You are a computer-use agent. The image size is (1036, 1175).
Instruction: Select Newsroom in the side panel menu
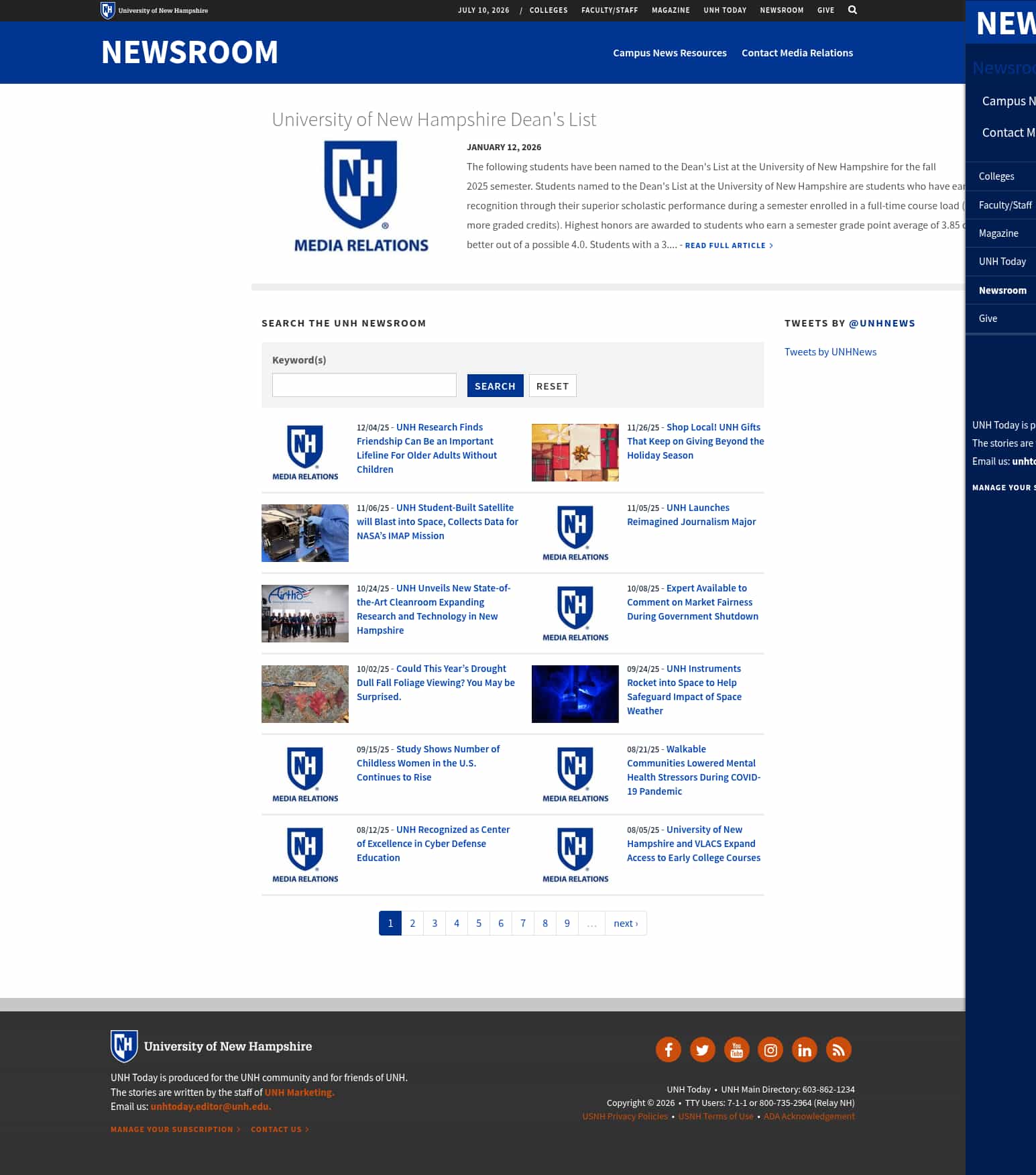click(x=1000, y=290)
